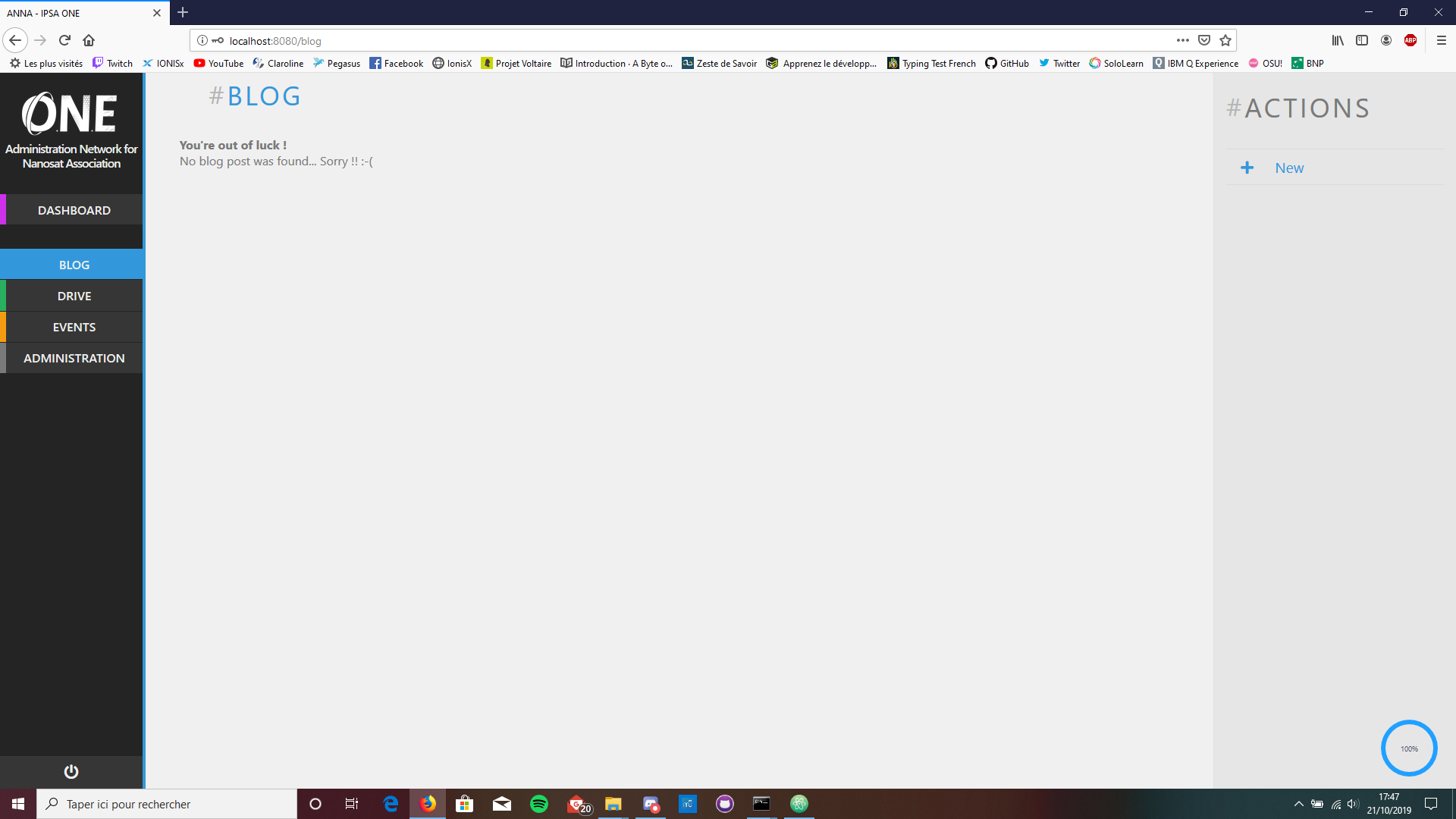The image size is (1456, 819).
Task: Open the Firefox hamburger menu
Action: [1442, 40]
